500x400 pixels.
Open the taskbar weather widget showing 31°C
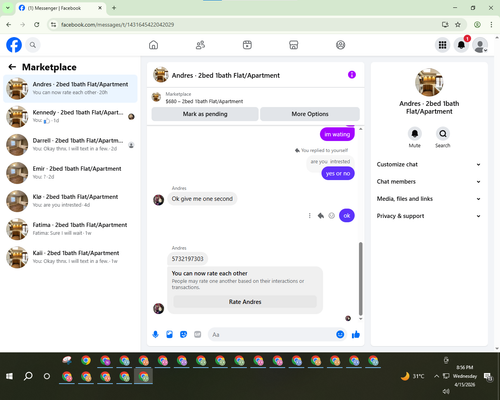click(x=412, y=376)
